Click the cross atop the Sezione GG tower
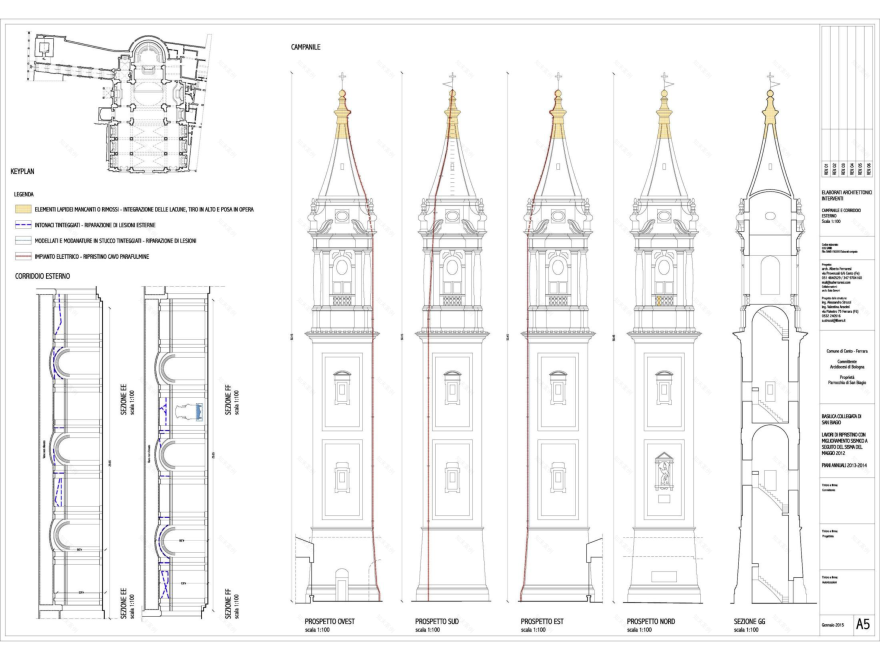Screen dimensions: 880x660 point(769,78)
